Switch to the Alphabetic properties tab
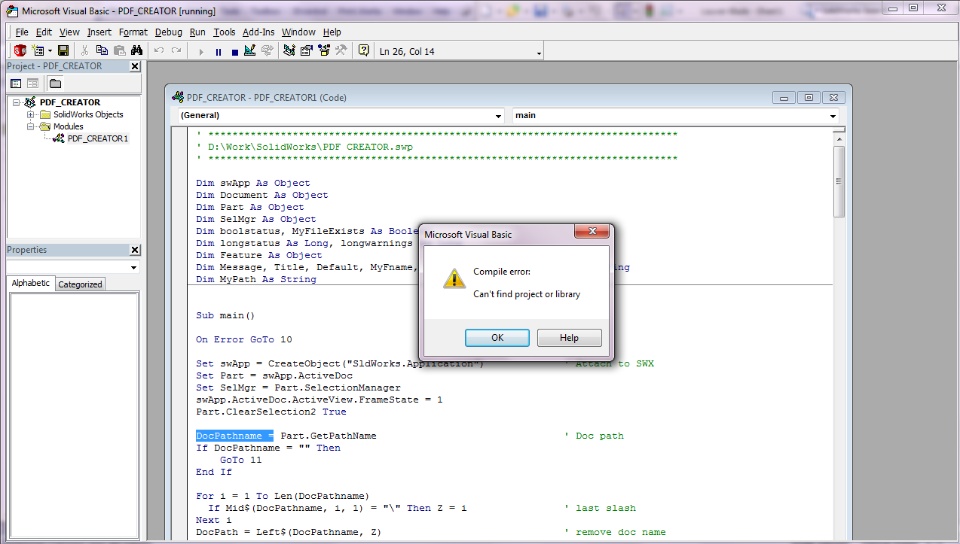960x544 pixels. pyautogui.click(x=31, y=283)
